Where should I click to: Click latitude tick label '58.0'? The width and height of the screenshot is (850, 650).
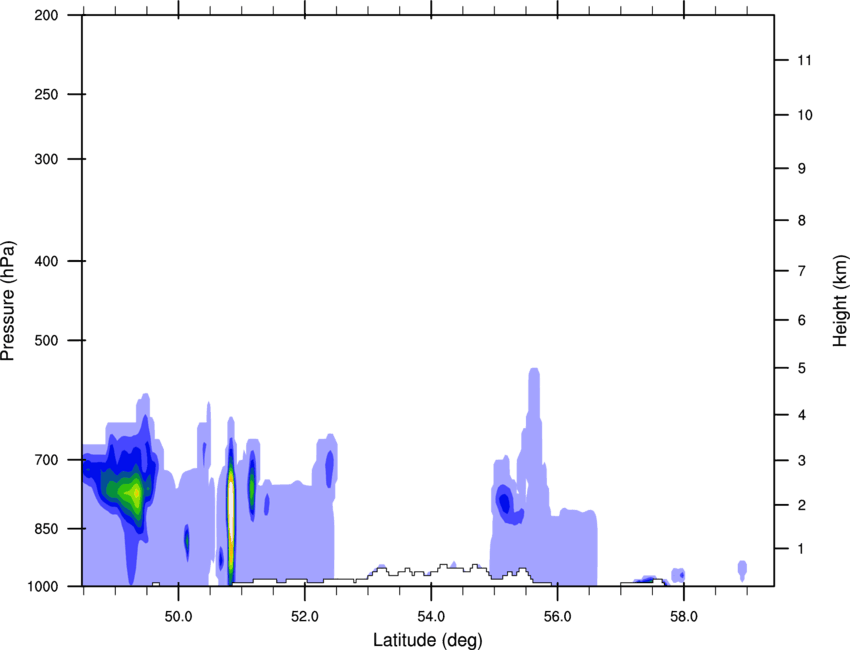coord(684,617)
